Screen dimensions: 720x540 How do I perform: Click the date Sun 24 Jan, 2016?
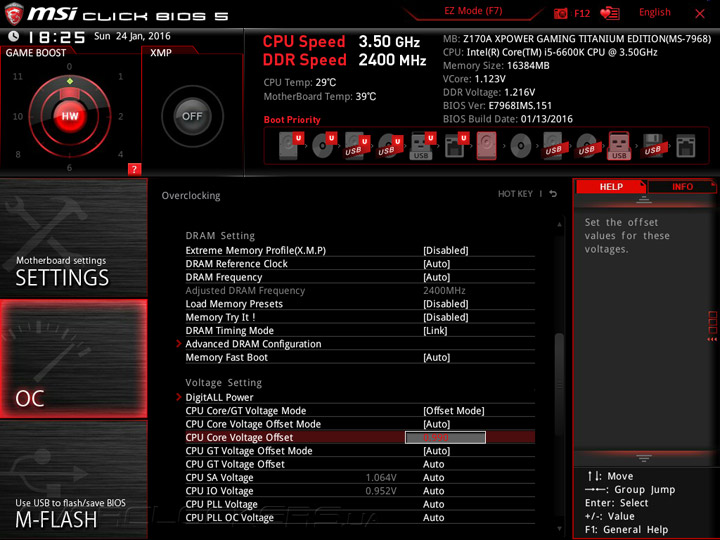(x=132, y=36)
